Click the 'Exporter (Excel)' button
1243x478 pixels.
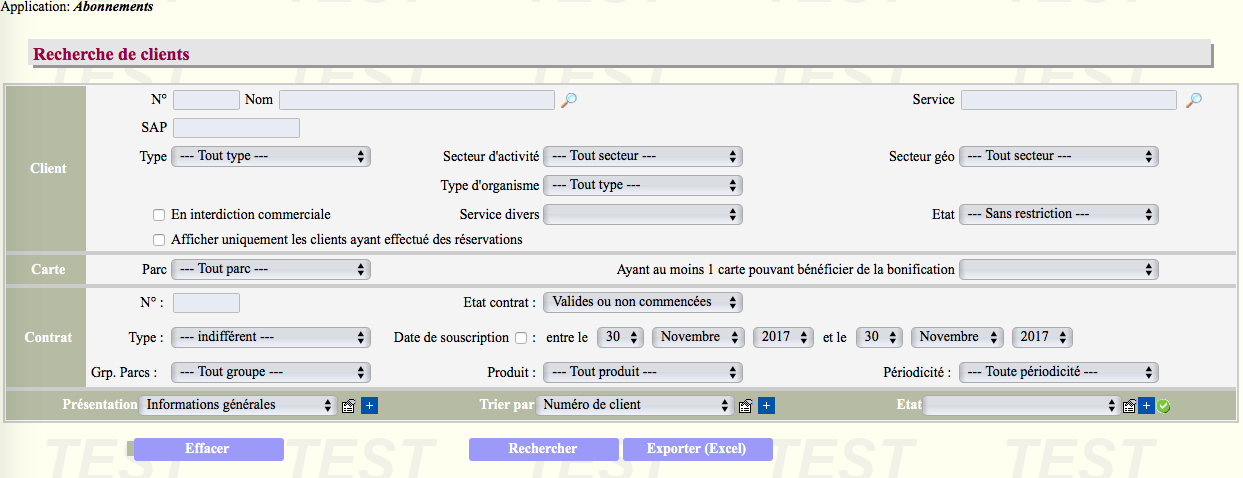(x=697, y=449)
